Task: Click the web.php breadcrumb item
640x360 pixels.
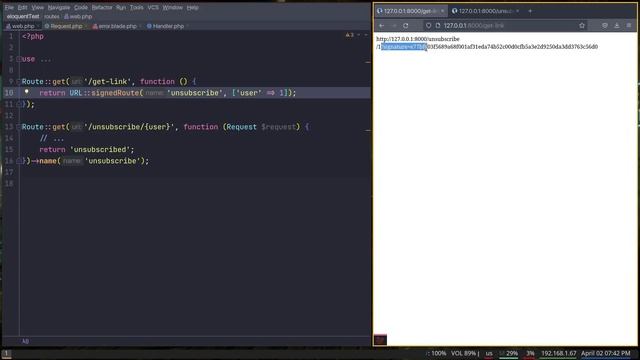Action: [x=78, y=16]
